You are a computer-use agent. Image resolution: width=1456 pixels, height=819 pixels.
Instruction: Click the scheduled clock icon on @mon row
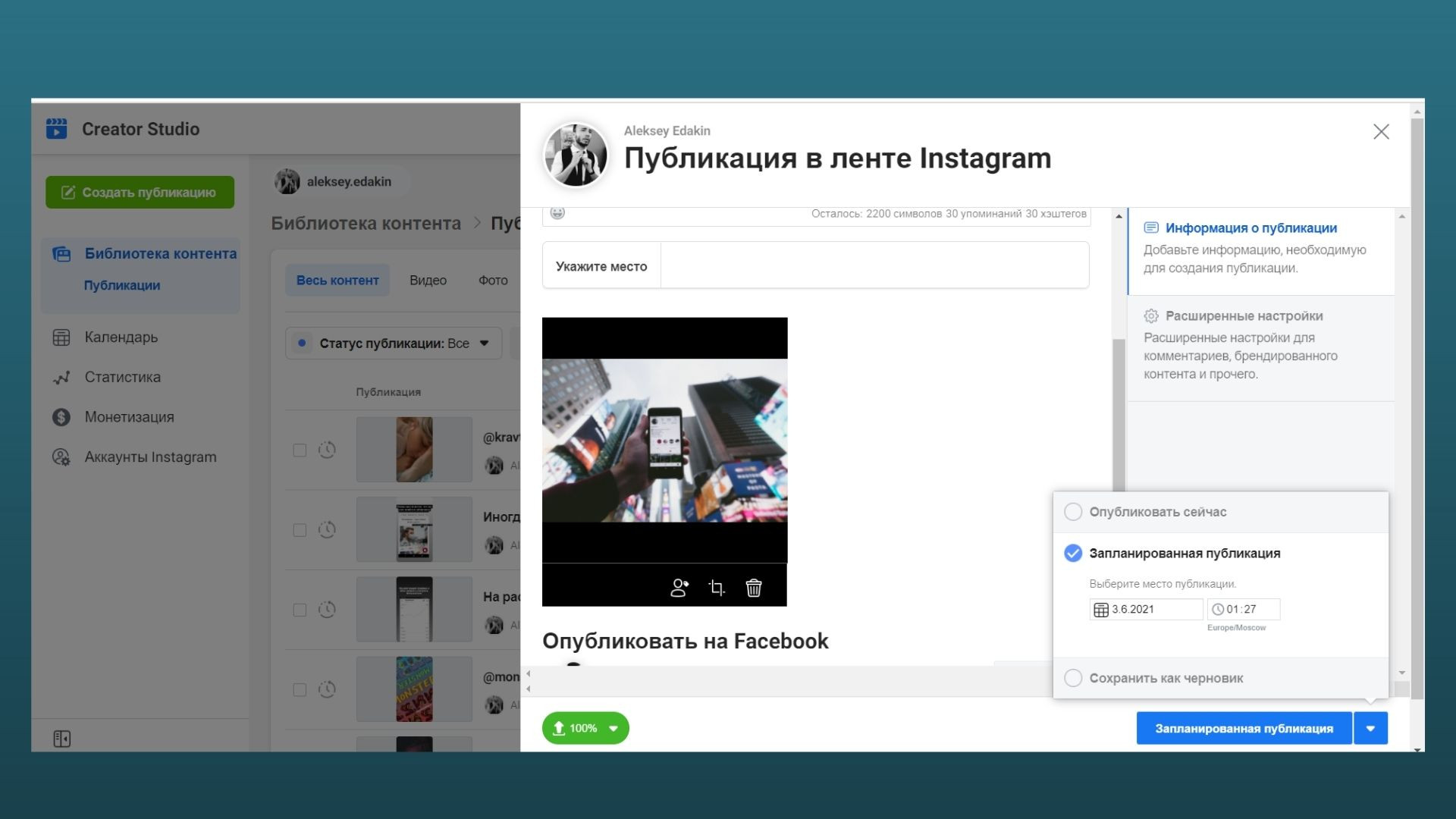pyautogui.click(x=327, y=689)
